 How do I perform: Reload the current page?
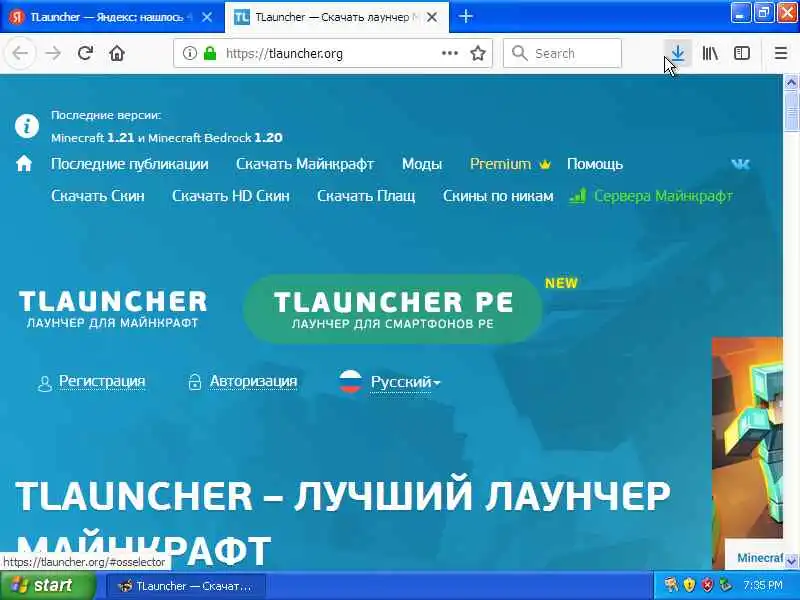85,53
